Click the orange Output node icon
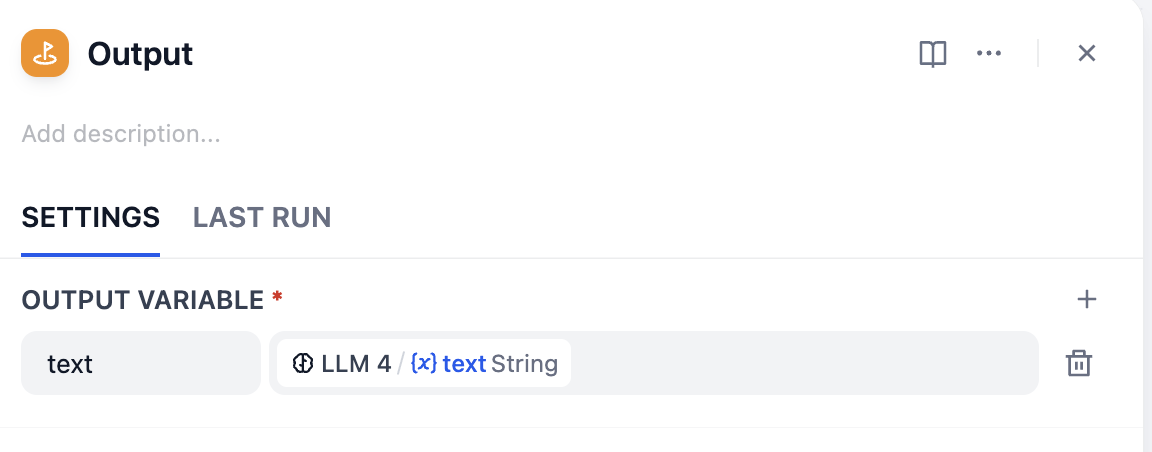 [x=45, y=53]
